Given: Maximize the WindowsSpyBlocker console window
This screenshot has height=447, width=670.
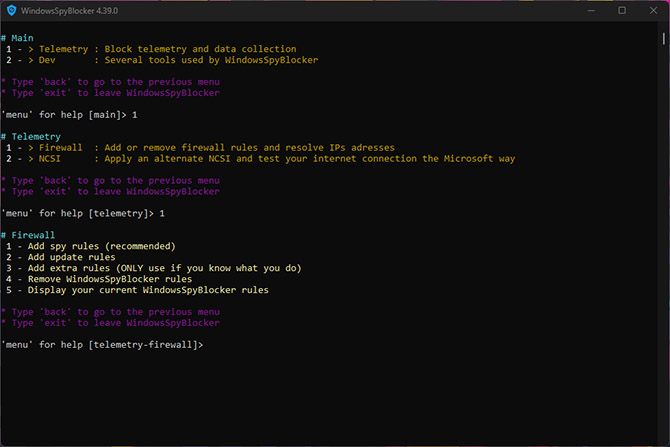Looking at the screenshot, I should point(621,10).
